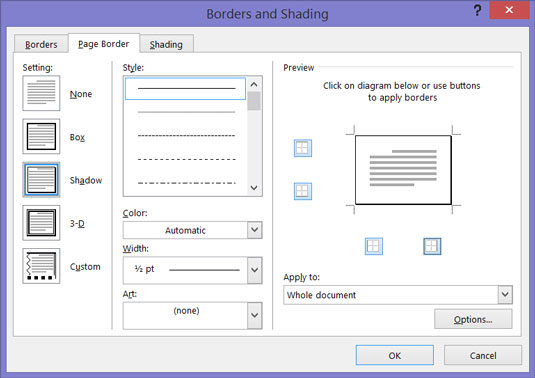Toggle the bottom border button in preview
Screen dimensions: 535x378
(x=303, y=191)
